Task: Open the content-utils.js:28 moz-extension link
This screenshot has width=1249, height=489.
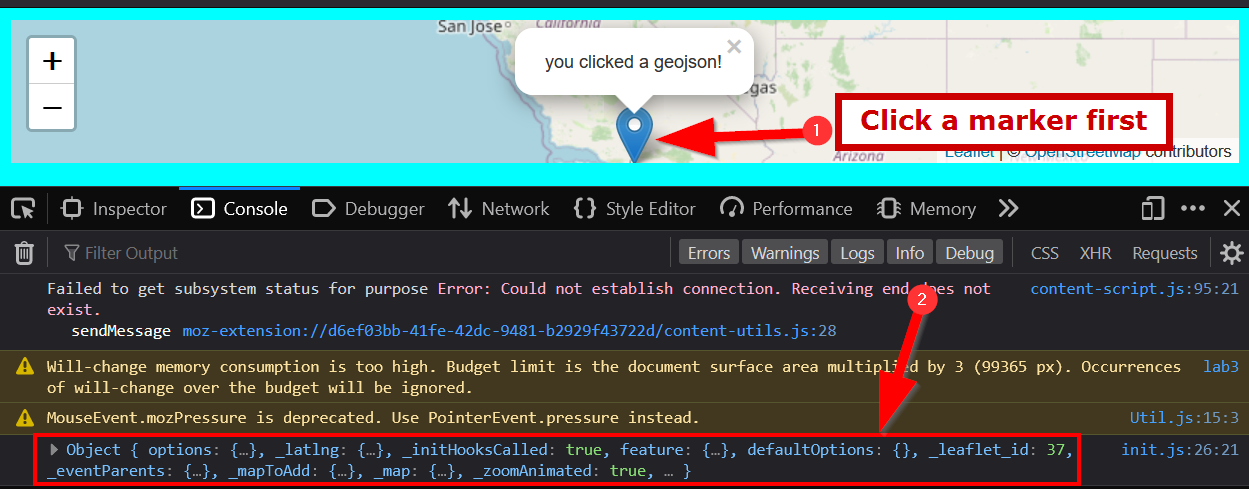Action: 509,330
